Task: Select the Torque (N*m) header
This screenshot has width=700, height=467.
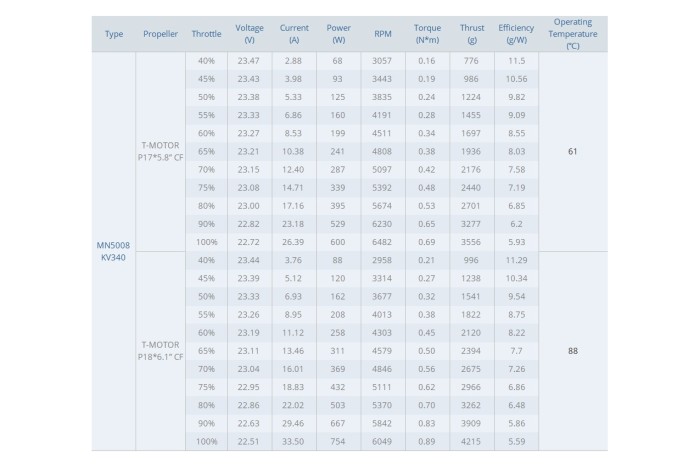Action: pyautogui.click(x=427, y=34)
